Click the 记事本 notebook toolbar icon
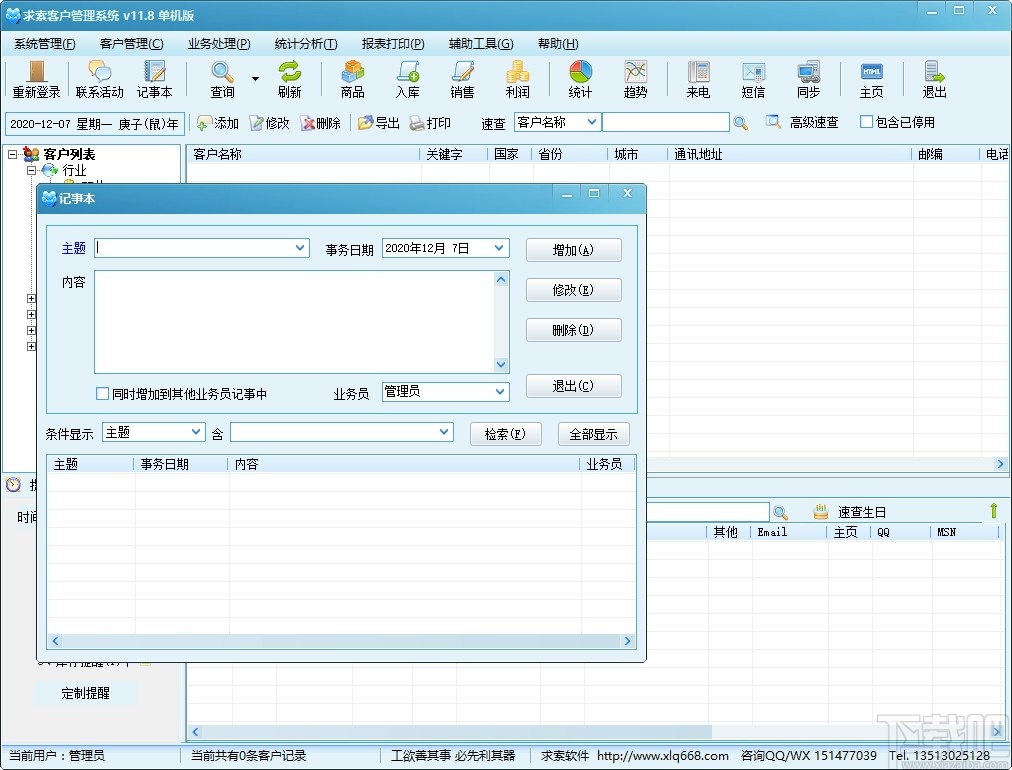The image size is (1012, 770). coord(154,79)
